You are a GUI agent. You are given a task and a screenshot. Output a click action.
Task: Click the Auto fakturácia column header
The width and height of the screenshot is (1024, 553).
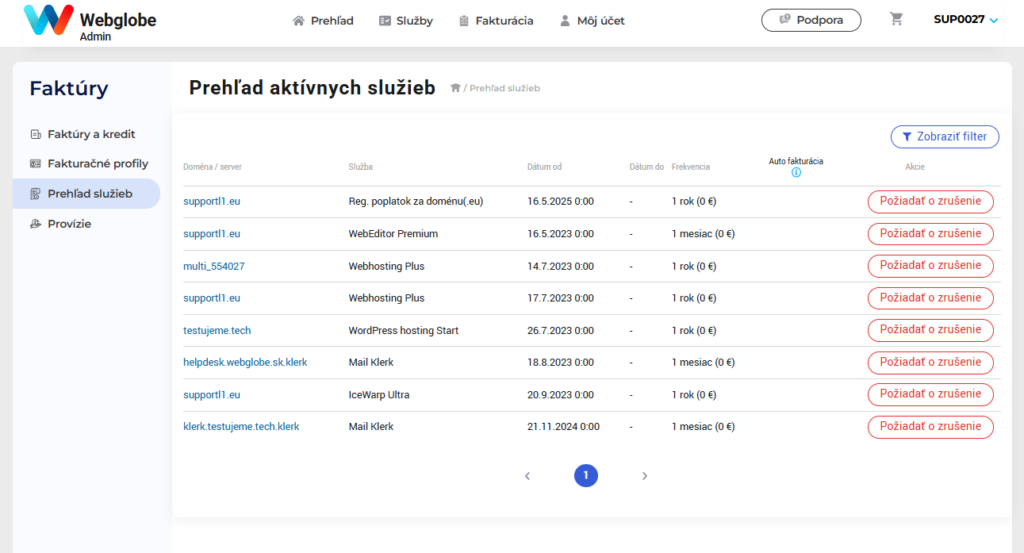[x=796, y=161]
